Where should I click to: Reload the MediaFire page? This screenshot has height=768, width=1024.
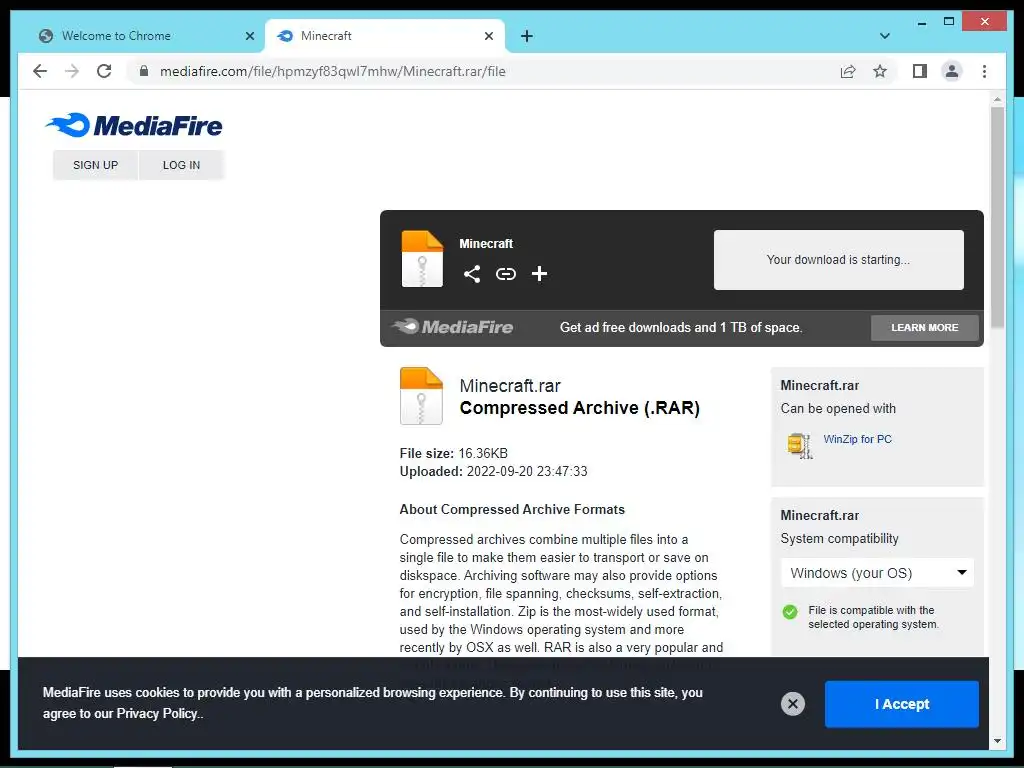pos(104,71)
